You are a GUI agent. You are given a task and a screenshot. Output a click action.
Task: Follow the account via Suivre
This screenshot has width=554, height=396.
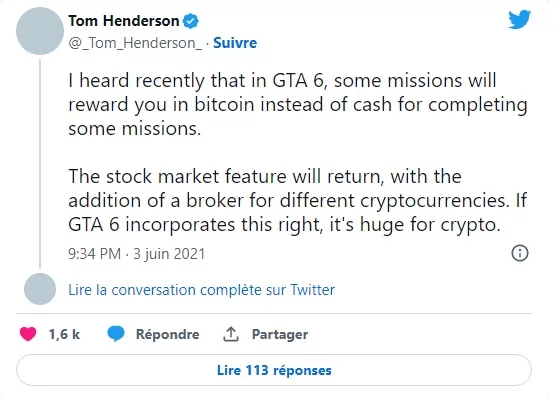pos(235,43)
